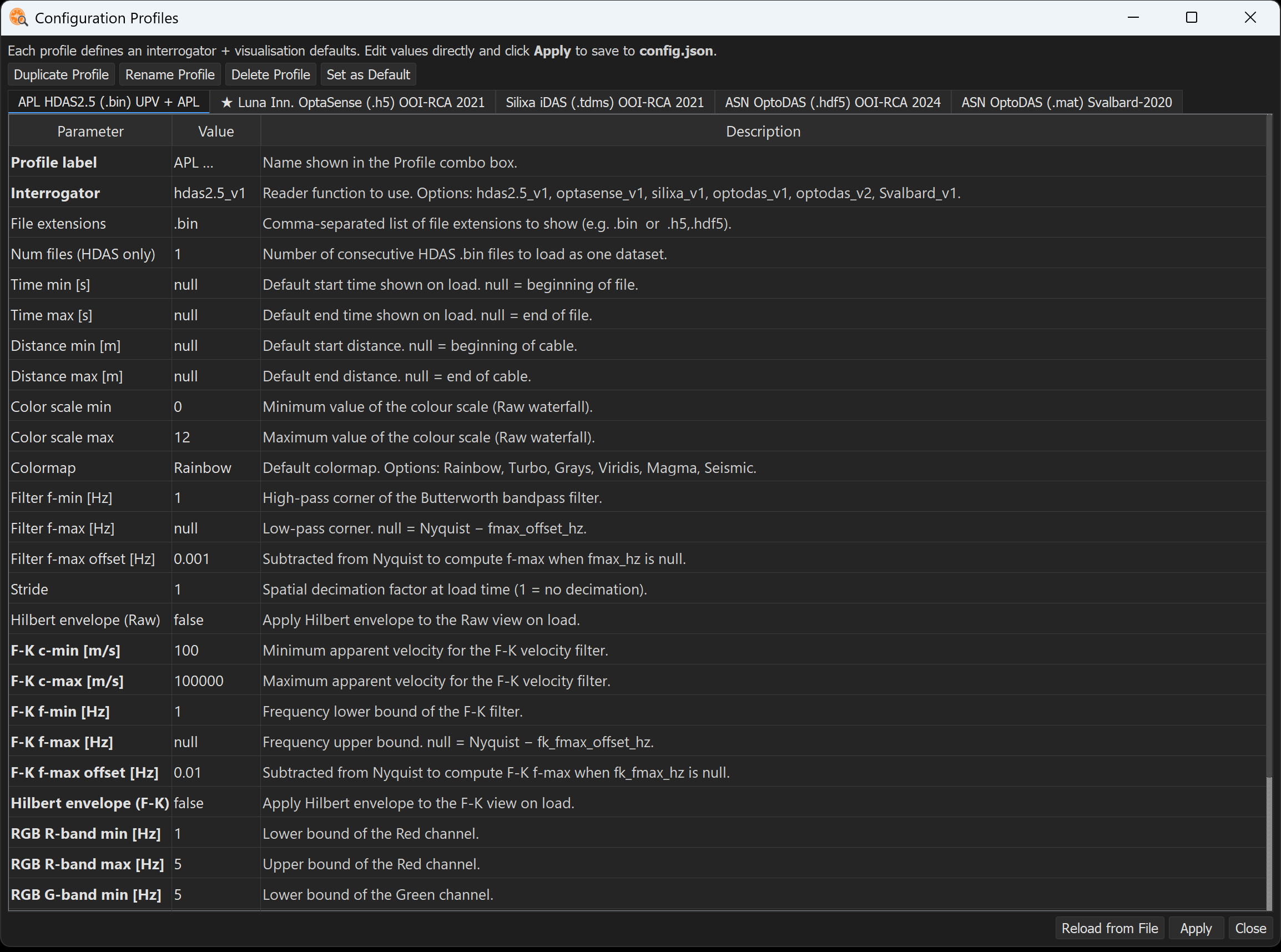The width and height of the screenshot is (1281, 952).
Task: Select the 'Colormap' parameter cell
Action: (x=90, y=468)
